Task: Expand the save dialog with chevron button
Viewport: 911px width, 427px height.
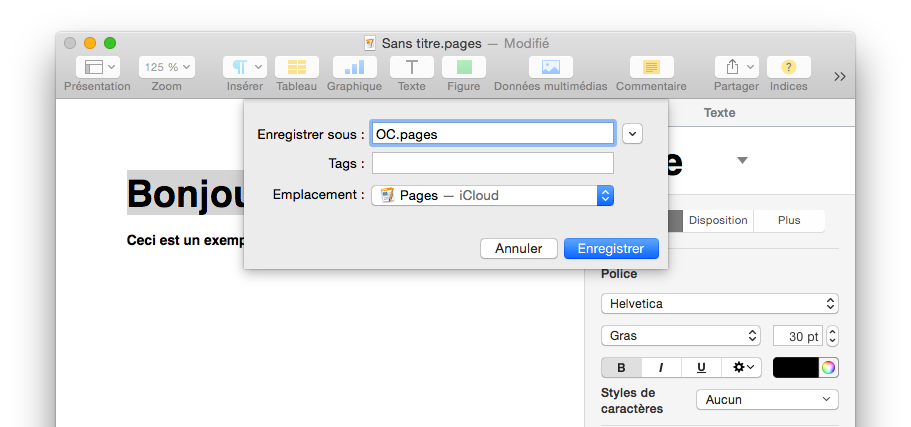Action: 632,134
